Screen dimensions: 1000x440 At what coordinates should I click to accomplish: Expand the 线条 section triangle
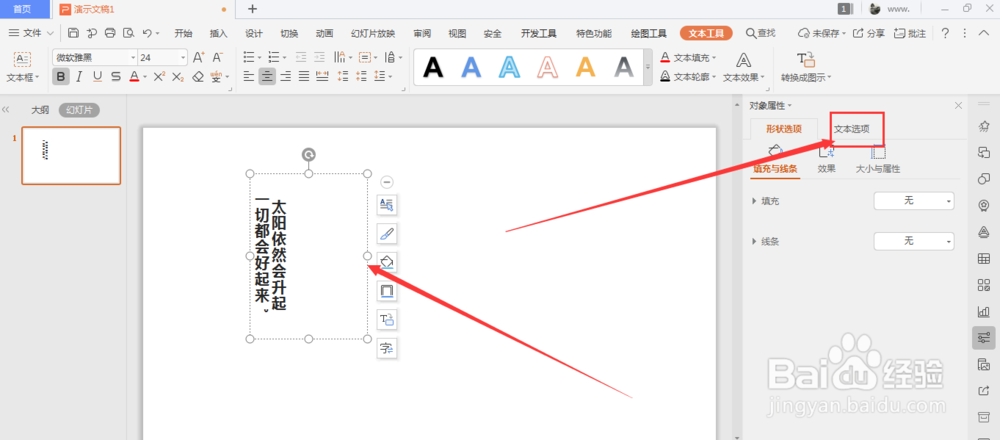point(755,242)
